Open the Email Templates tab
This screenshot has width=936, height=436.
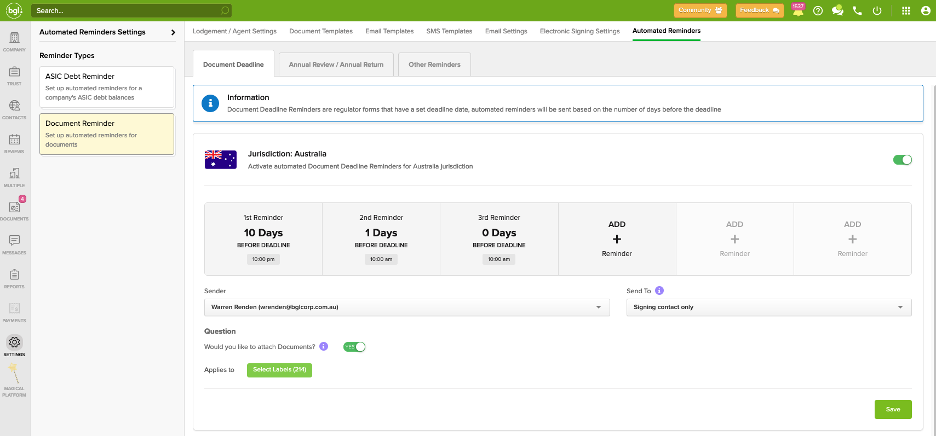pyautogui.click(x=391, y=31)
